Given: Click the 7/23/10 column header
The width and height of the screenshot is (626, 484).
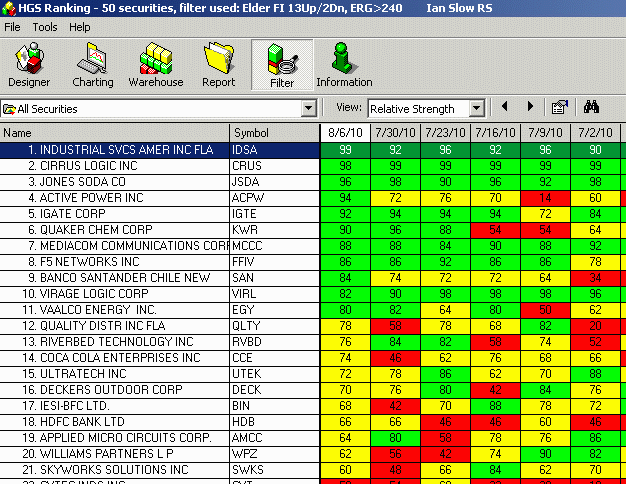Looking at the screenshot, I should [x=445, y=133].
